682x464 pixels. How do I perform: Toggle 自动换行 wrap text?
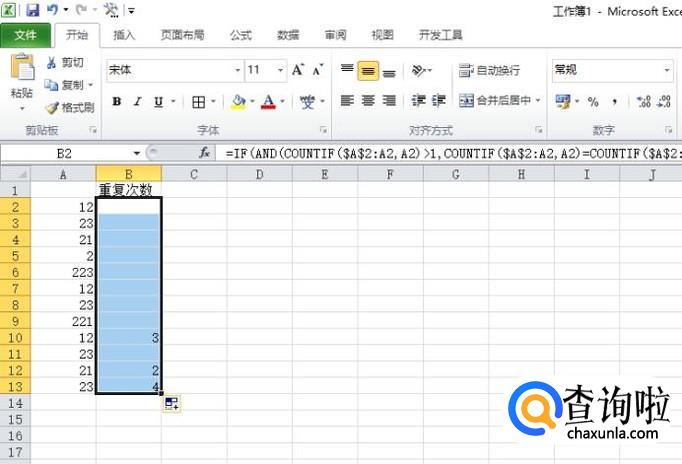(489, 70)
